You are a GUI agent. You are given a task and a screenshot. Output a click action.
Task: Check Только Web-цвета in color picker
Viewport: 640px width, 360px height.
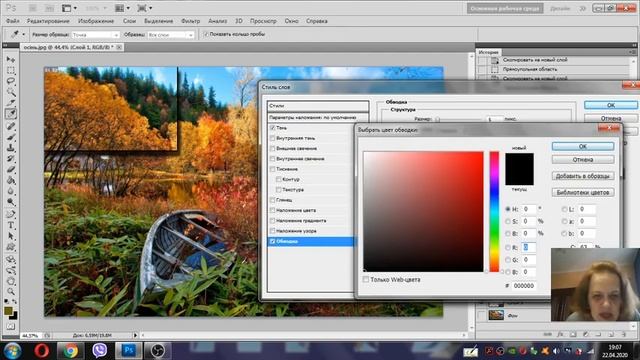[x=366, y=280]
